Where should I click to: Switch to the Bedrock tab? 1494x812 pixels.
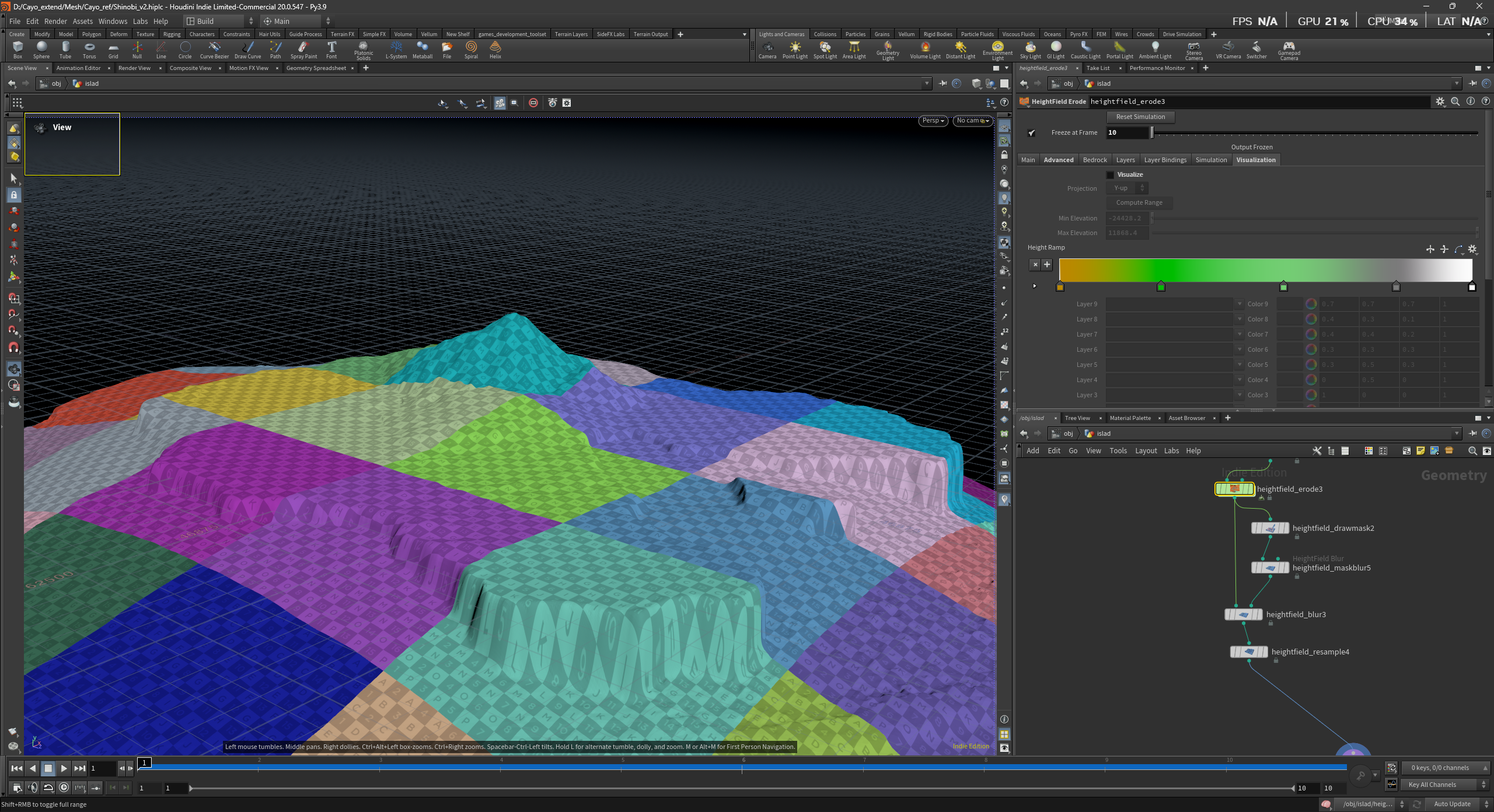point(1094,160)
